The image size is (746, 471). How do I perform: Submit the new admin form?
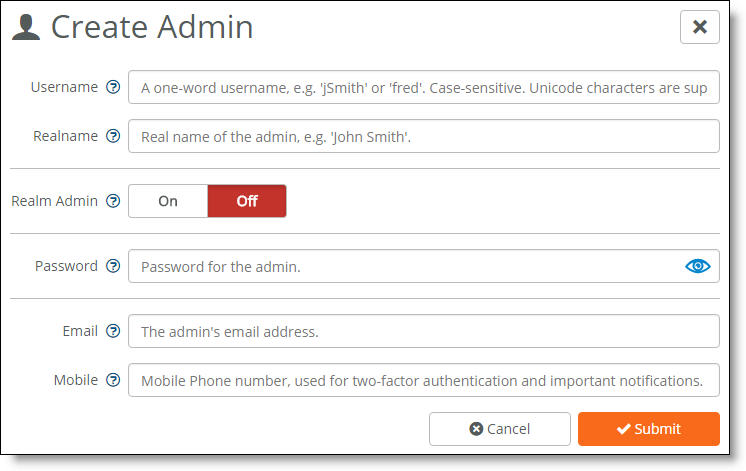648,429
